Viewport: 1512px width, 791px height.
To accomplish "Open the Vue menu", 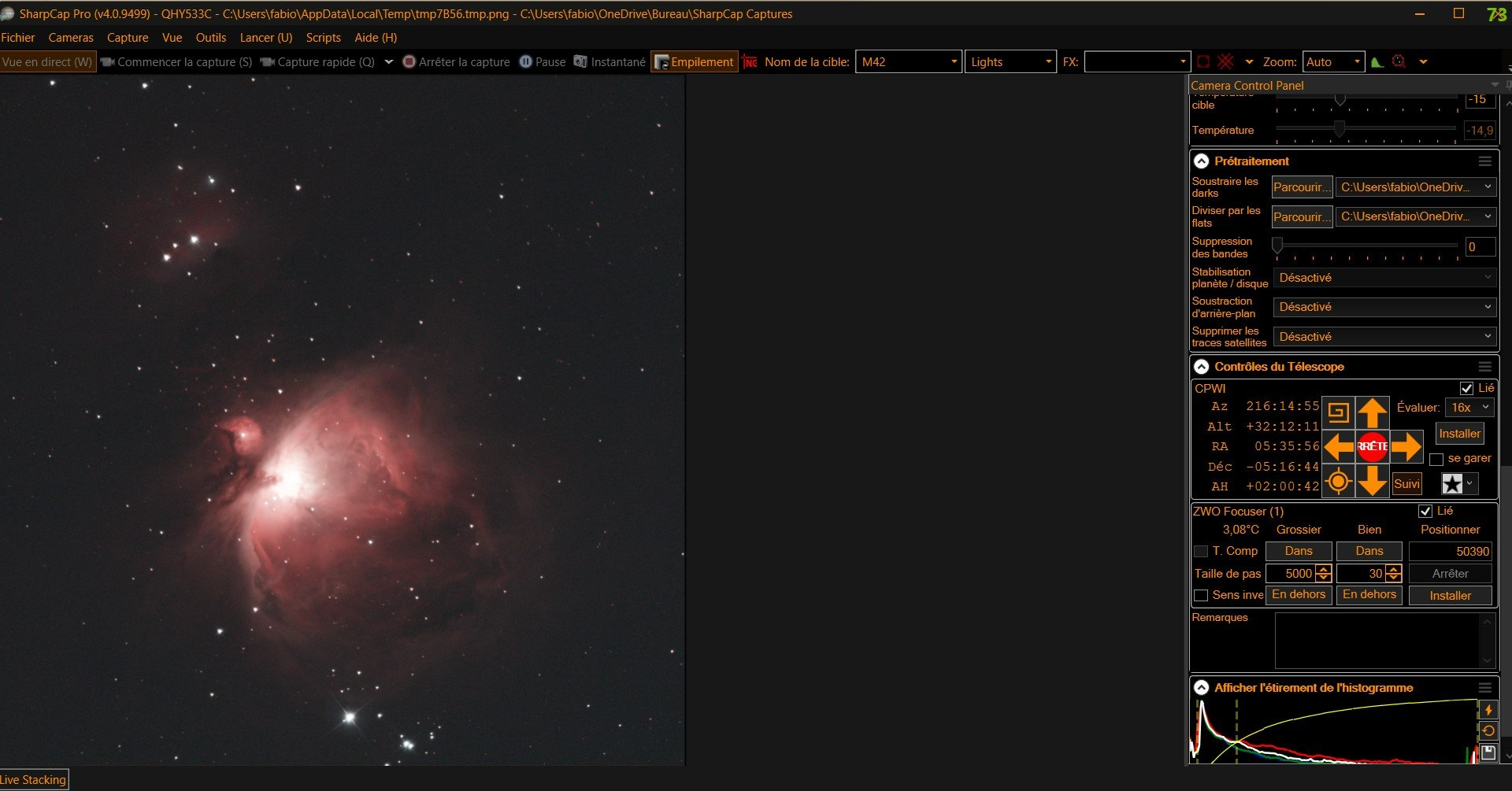I will click(x=172, y=38).
